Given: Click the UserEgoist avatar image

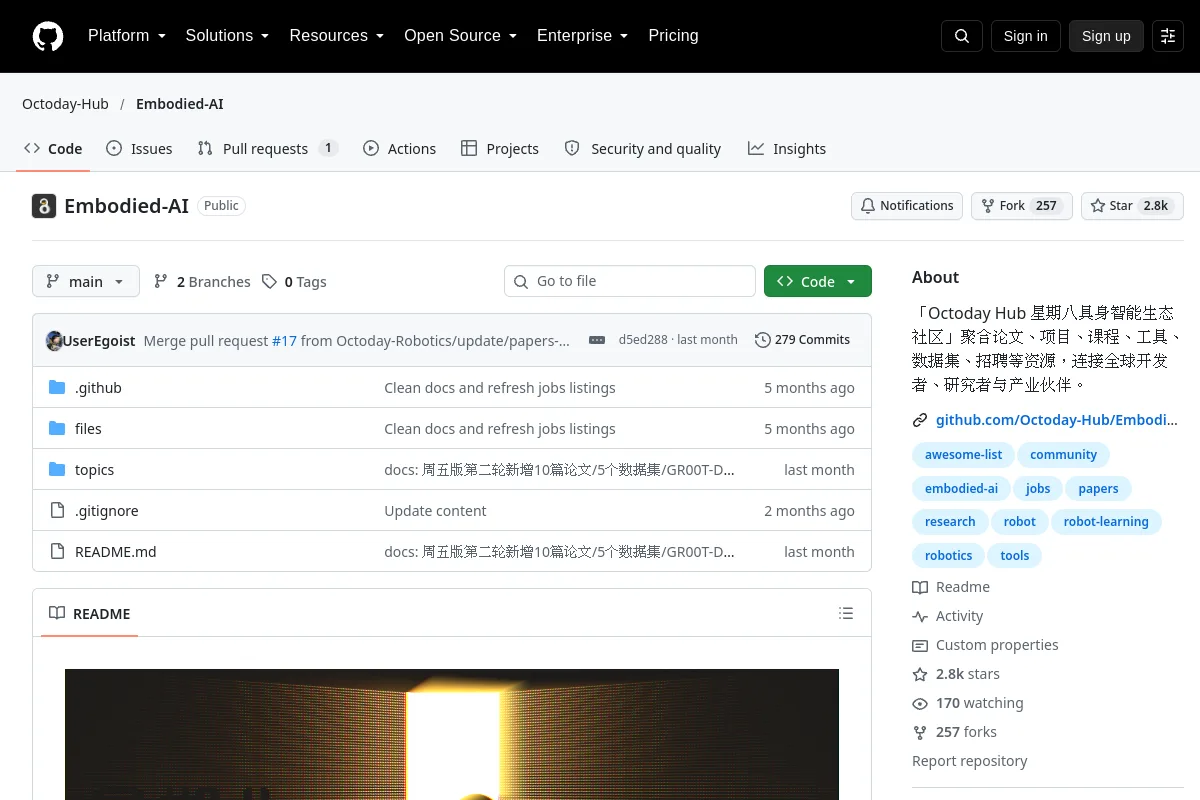Looking at the screenshot, I should pos(55,340).
